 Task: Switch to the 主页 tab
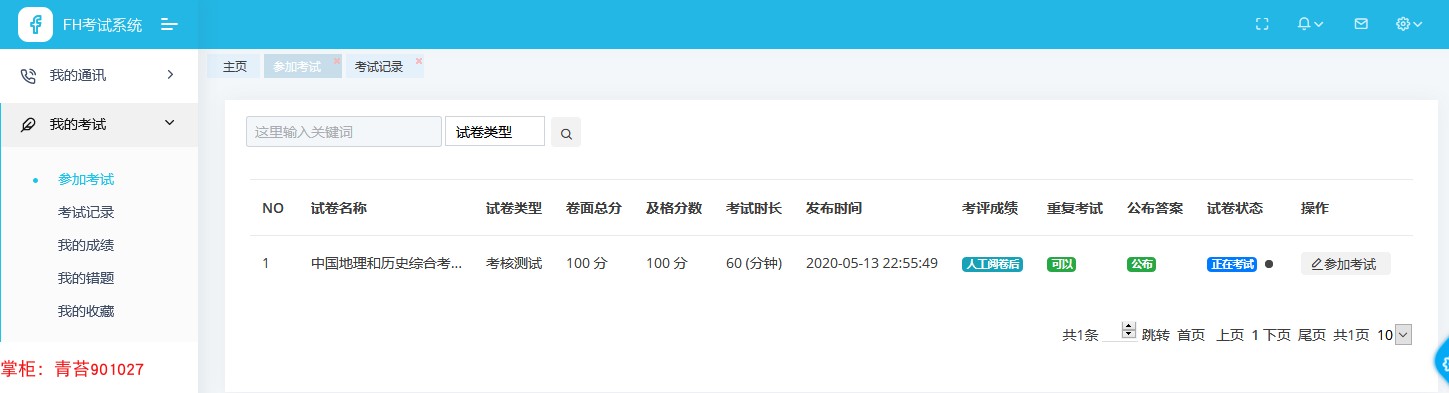point(234,67)
